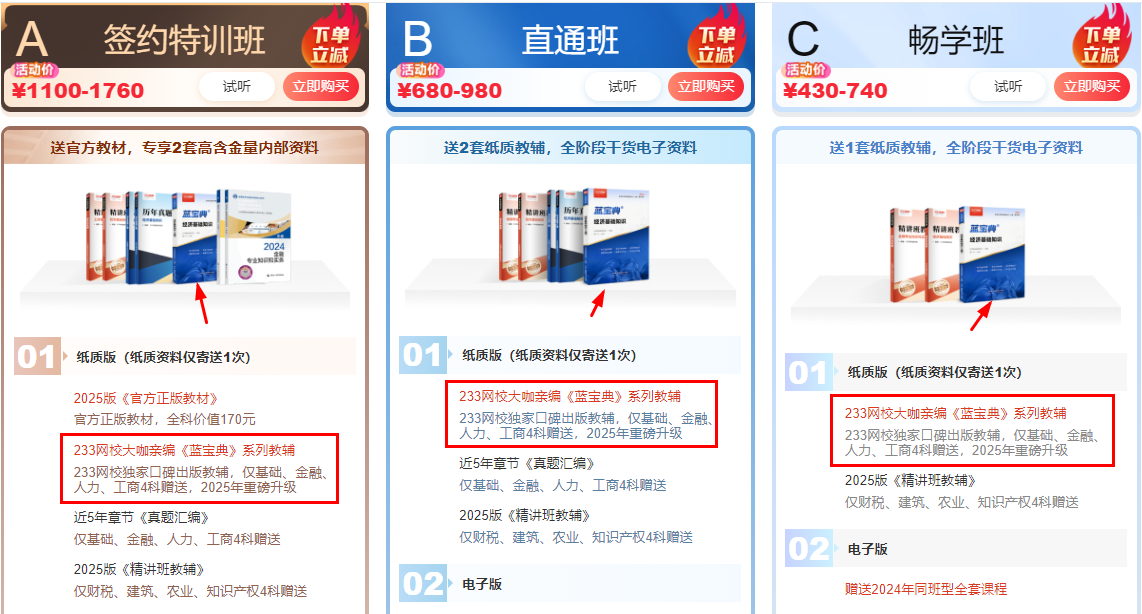Open the plan B book set image
The image size is (1142, 614).
point(574,236)
